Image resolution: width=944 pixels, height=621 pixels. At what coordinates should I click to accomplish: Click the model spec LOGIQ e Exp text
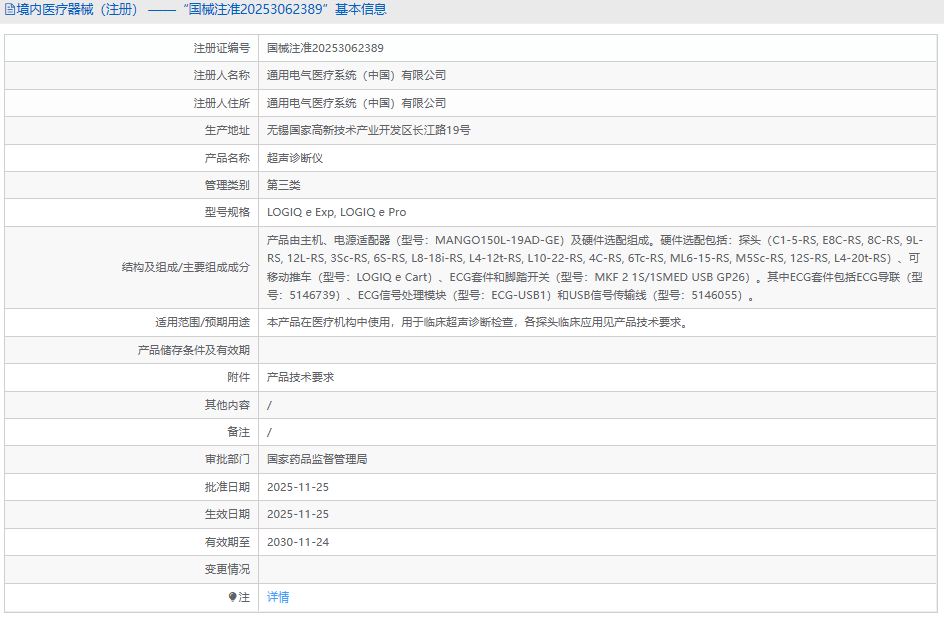coord(300,212)
